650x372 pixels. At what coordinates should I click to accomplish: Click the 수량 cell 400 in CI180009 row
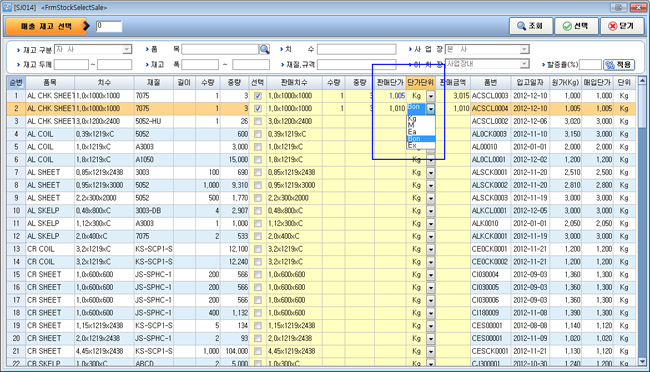pos(207,313)
